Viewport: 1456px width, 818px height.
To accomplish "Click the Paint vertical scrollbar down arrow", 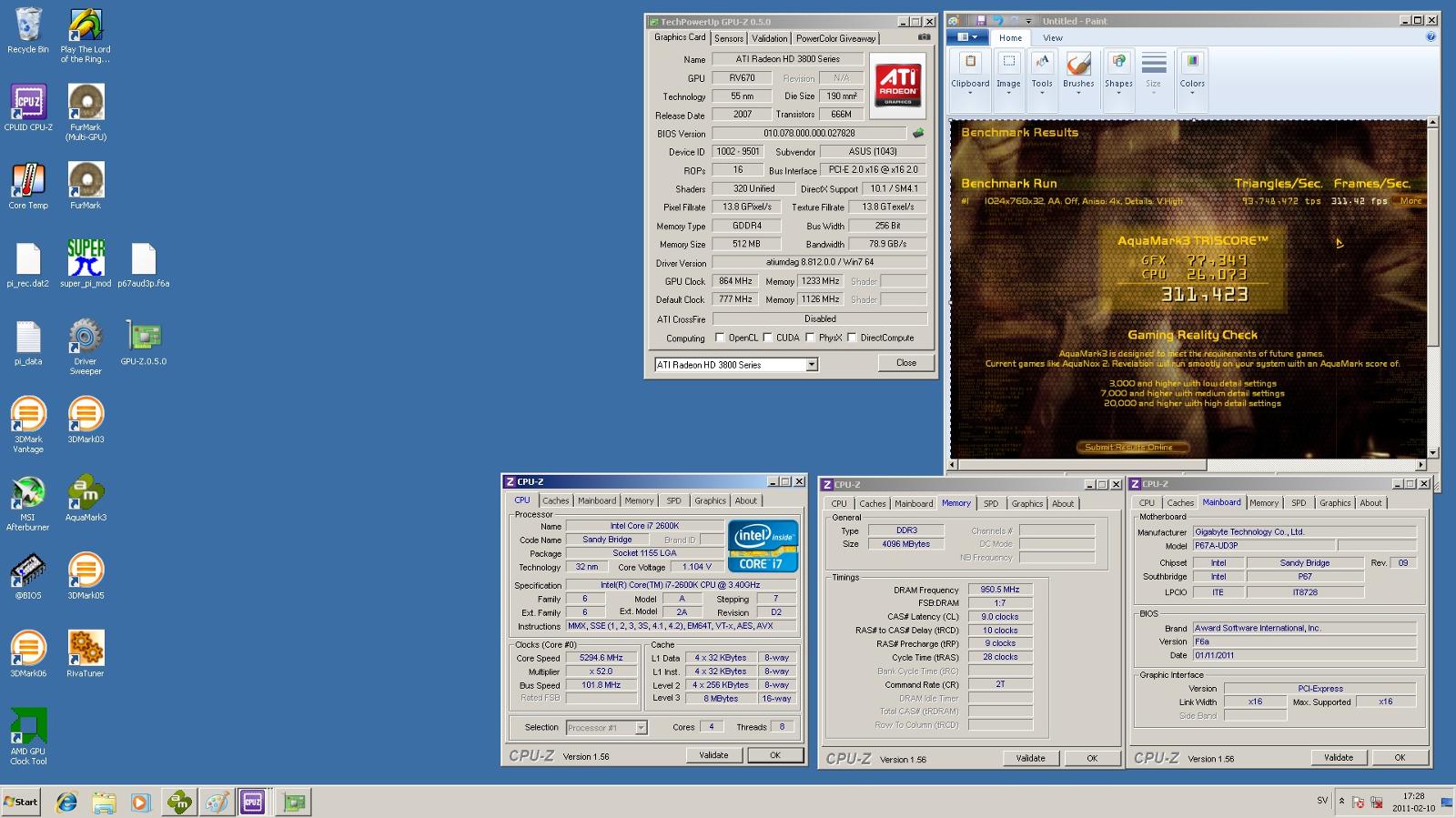I will pos(1433,452).
